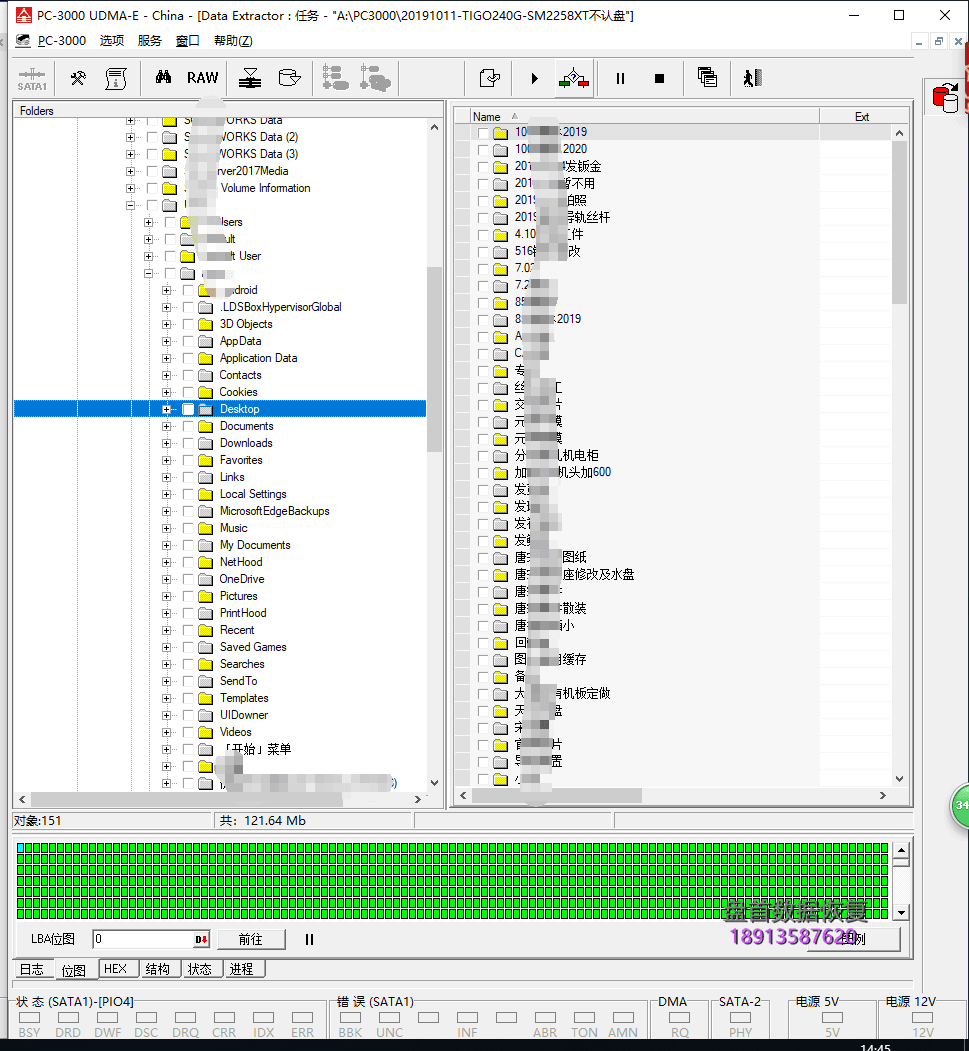
Task: Check the Documents folder checkbox
Action: 188,426
